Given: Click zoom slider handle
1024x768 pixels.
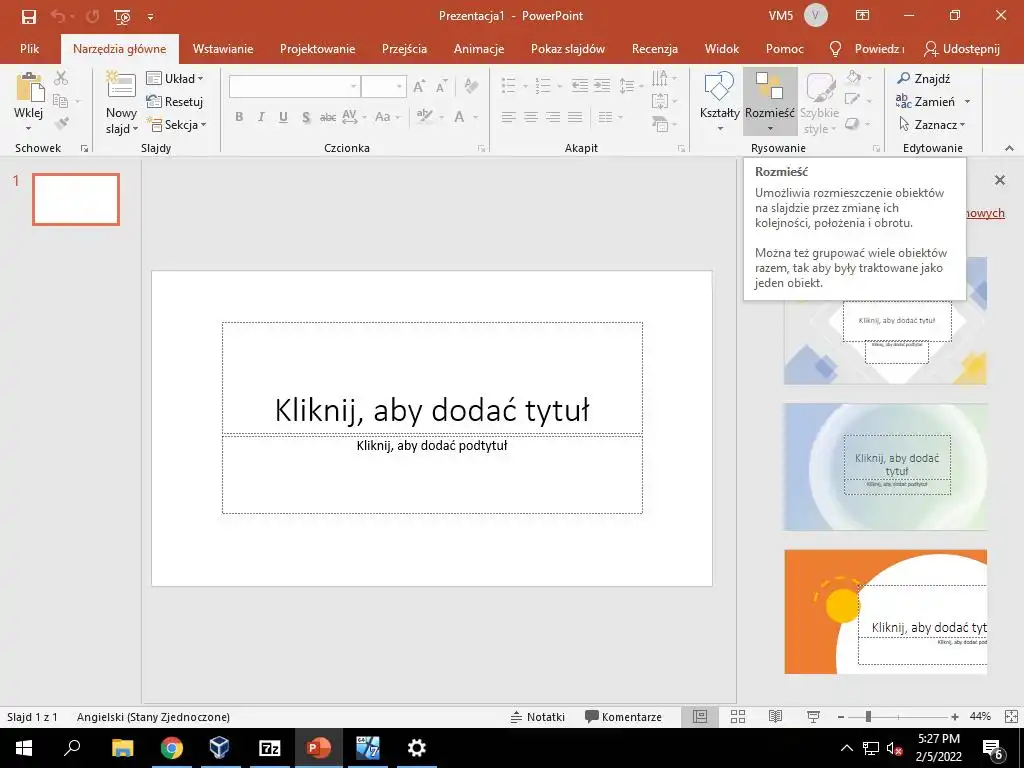Looking at the screenshot, I should [868, 716].
